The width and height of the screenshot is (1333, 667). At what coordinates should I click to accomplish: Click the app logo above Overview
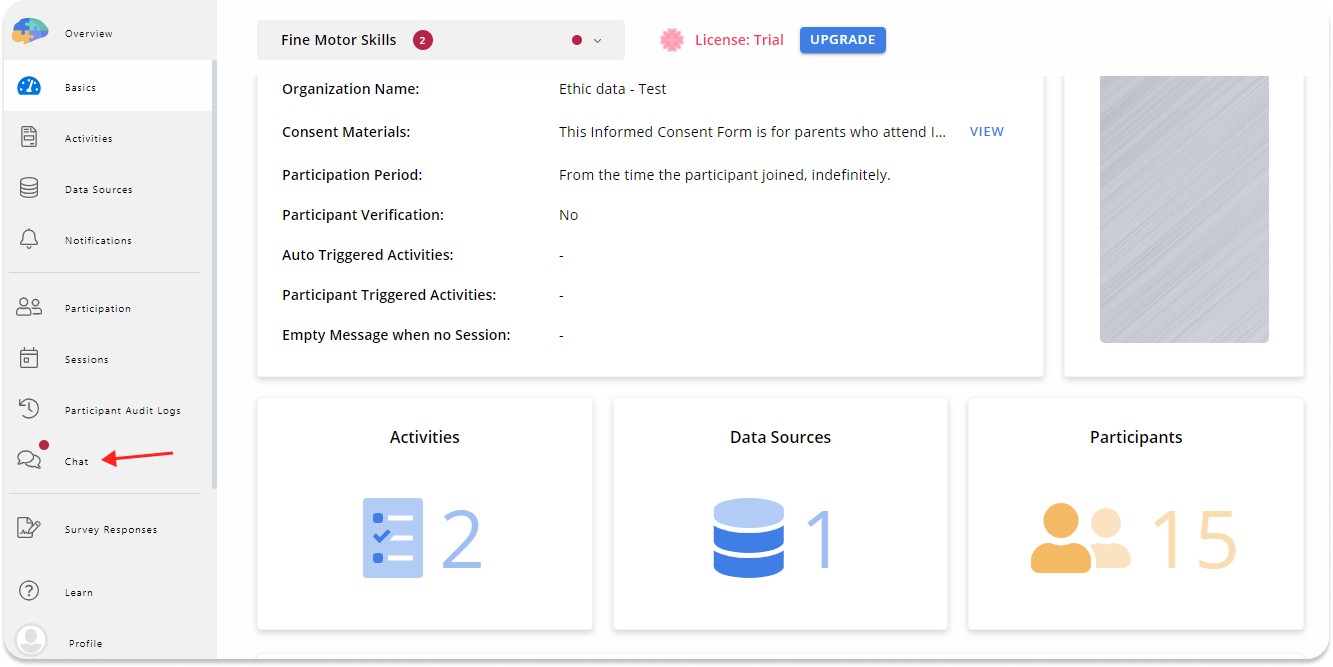[x=29, y=30]
